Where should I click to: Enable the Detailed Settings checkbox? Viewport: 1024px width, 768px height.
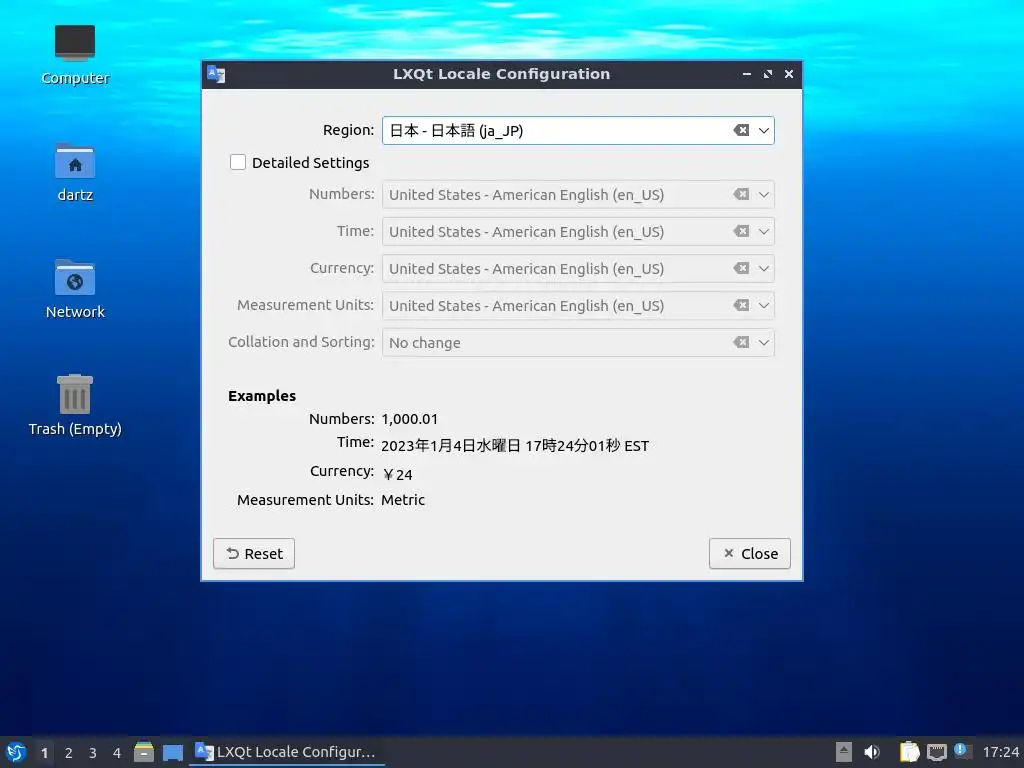(238, 162)
